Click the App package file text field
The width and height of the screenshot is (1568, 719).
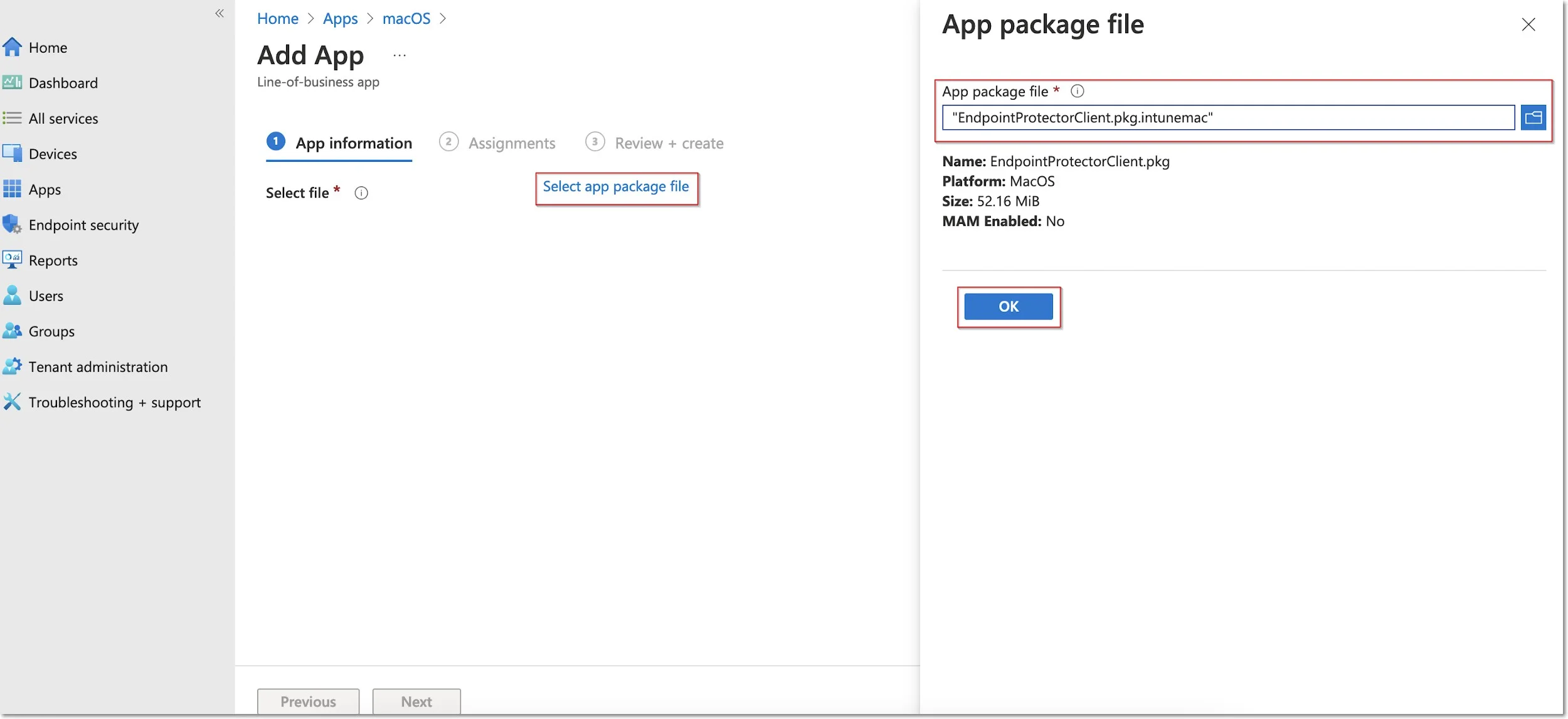tap(1229, 117)
